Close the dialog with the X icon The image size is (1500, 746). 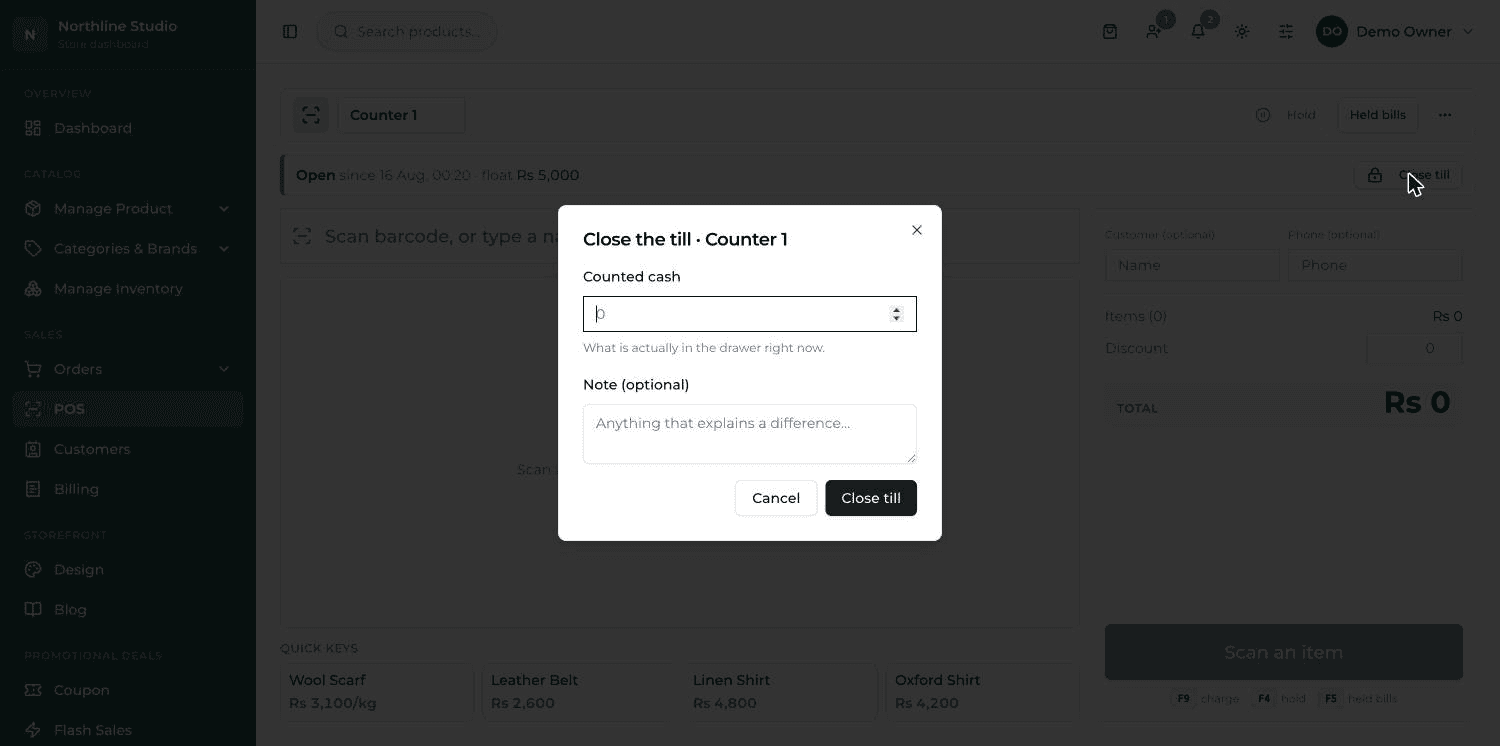click(917, 230)
